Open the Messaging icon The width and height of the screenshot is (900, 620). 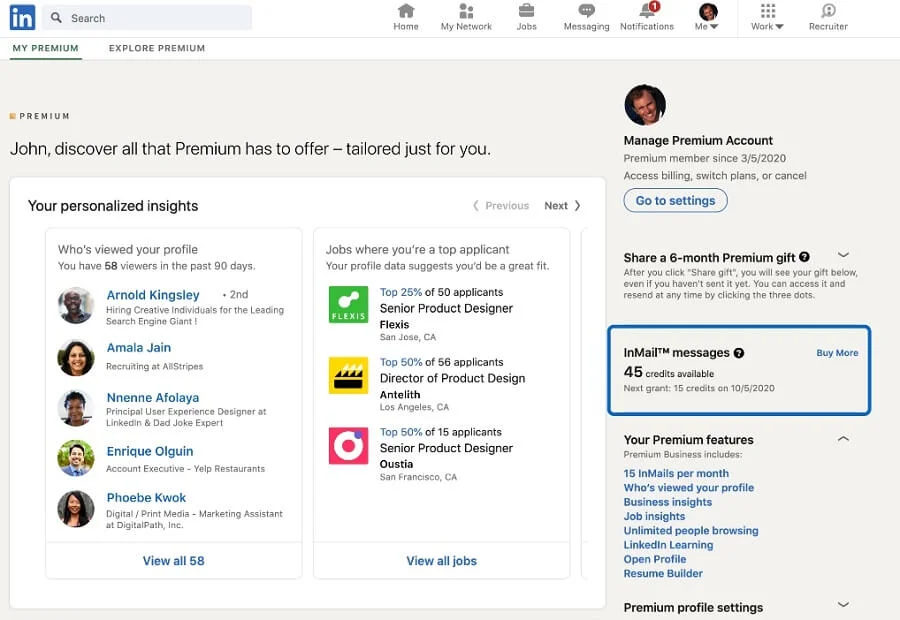[586, 12]
